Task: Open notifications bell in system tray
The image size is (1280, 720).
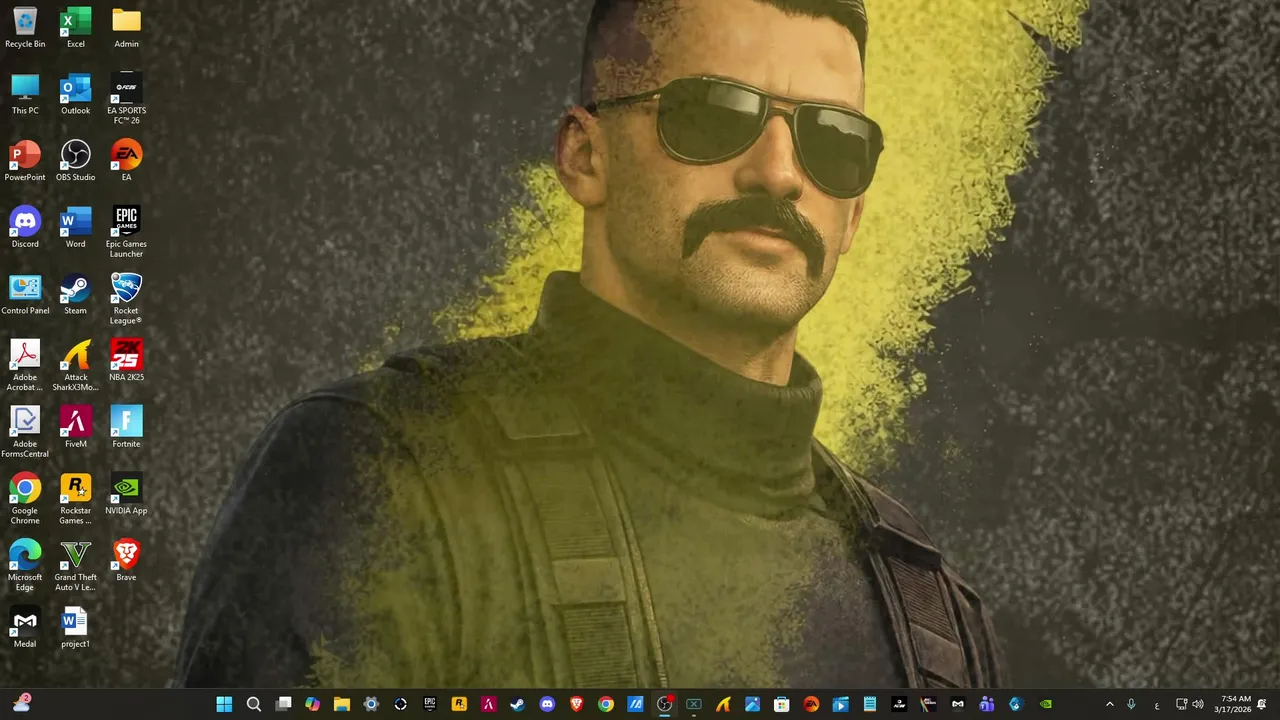Action: [1263, 704]
